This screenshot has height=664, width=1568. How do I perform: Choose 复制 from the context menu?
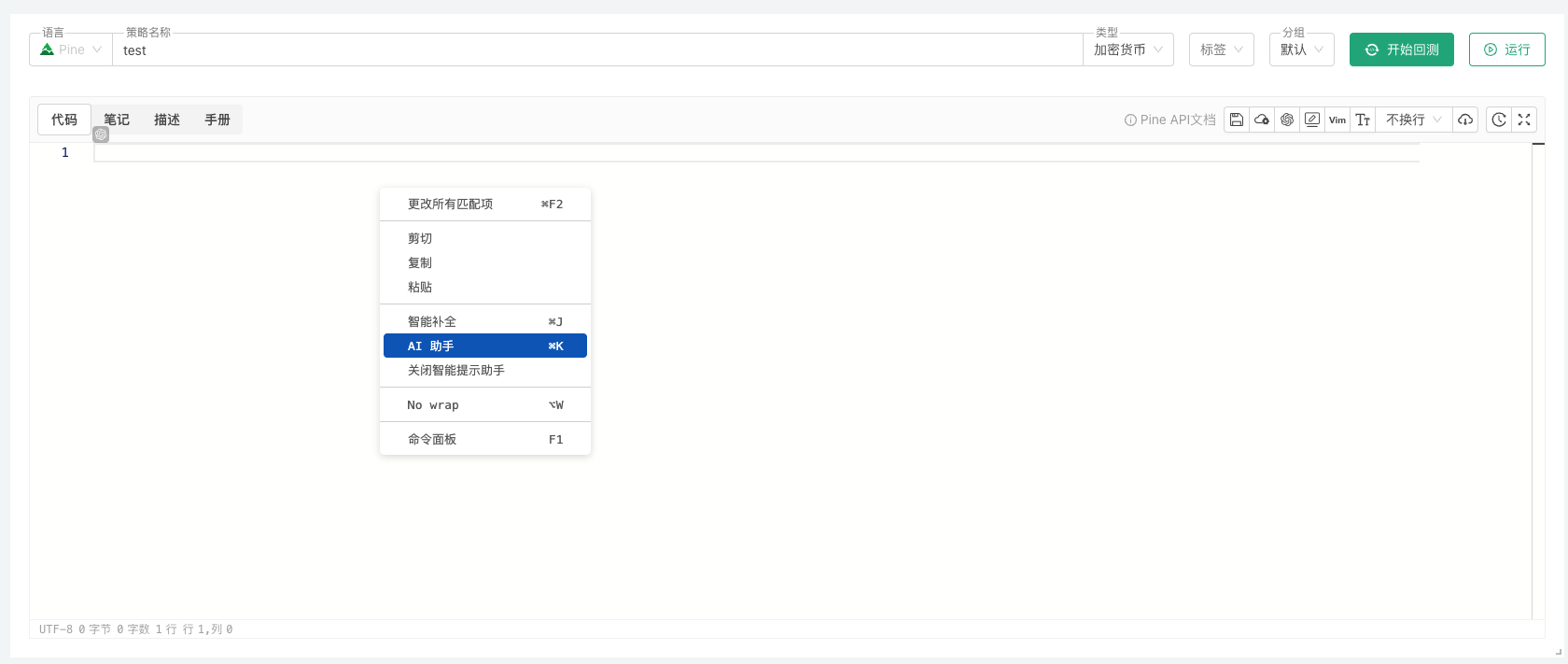[485, 262]
